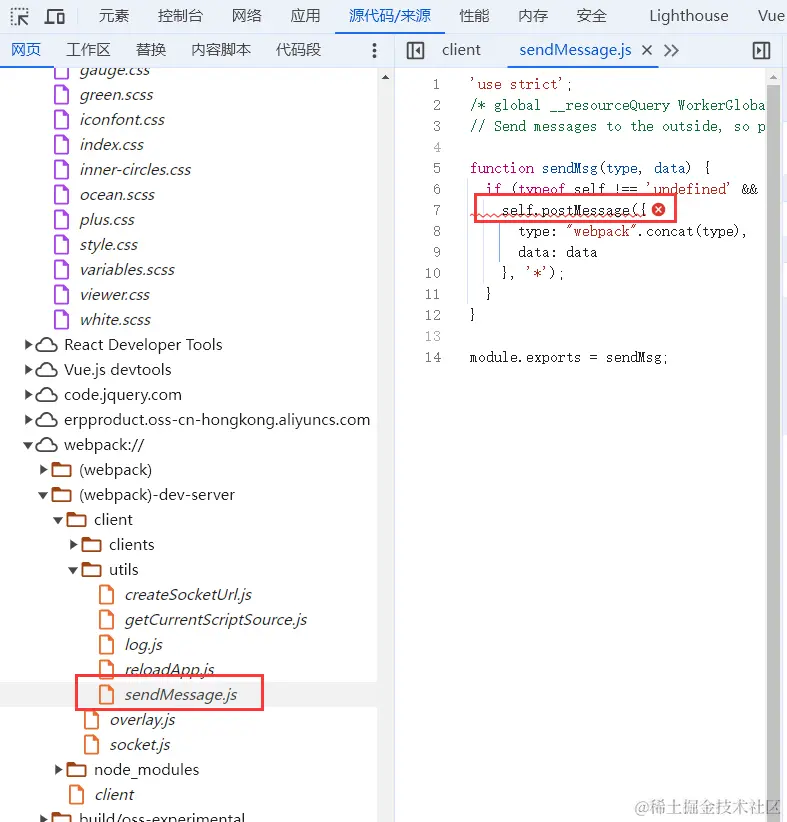Expand the (webpack) folder
This screenshot has height=822, width=787.
click(44, 469)
